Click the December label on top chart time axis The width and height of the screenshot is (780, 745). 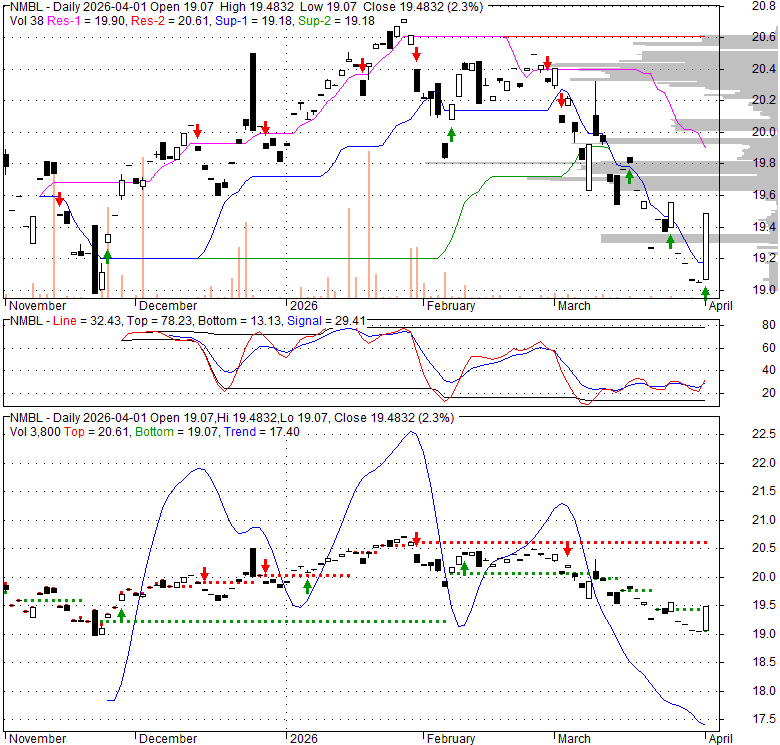(168, 306)
